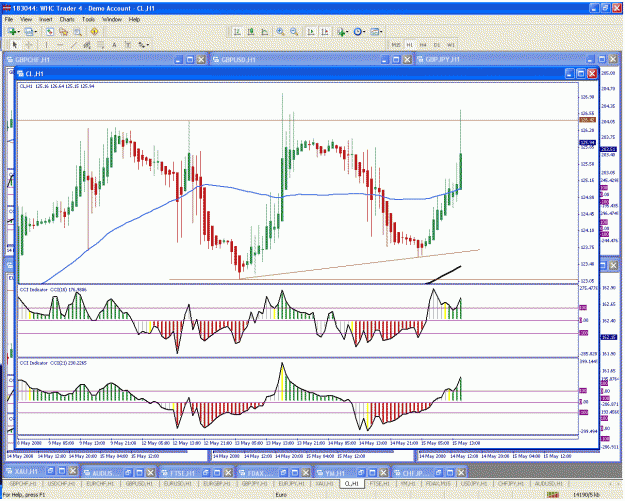Screen dimensions: 625x501
Task: Expand the New Chart dropdown arrow
Action: [19, 32]
